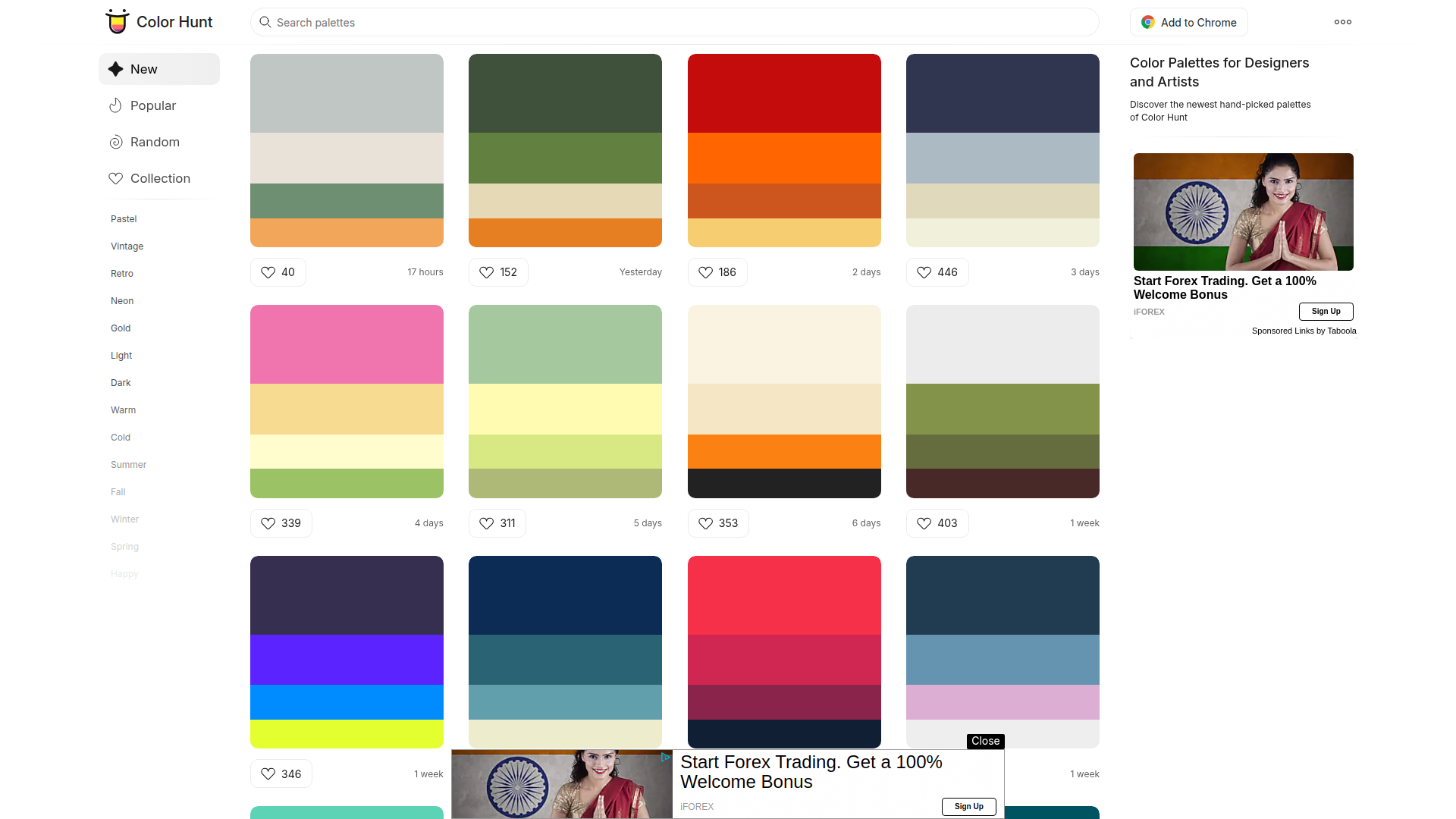Open the New palettes section
This screenshot has height=819, width=1456.
[x=159, y=69]
